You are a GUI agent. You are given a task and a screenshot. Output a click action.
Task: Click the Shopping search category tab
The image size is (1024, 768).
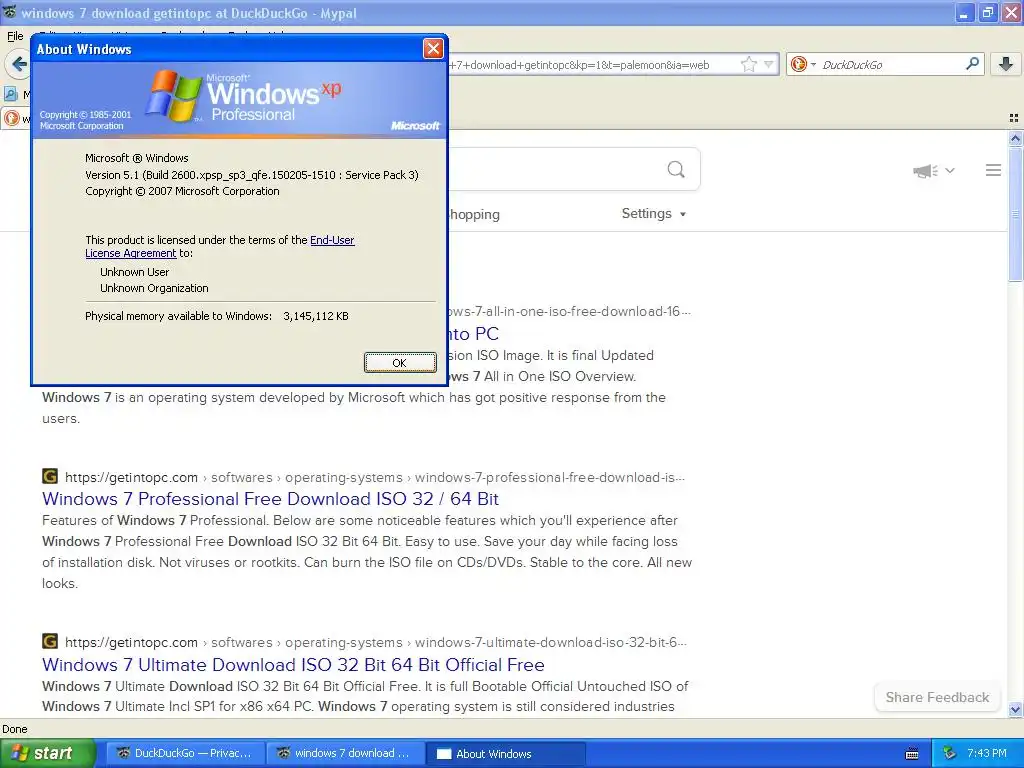pyautogui.click(x=475, y=214)
